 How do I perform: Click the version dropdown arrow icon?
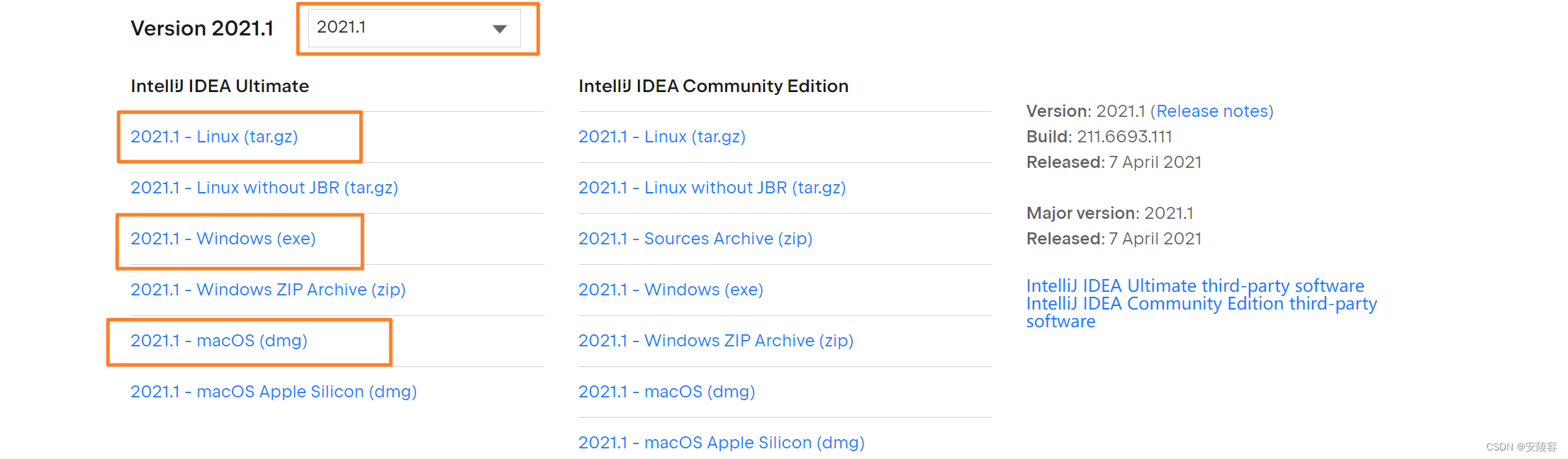click(x=500, y=29)
